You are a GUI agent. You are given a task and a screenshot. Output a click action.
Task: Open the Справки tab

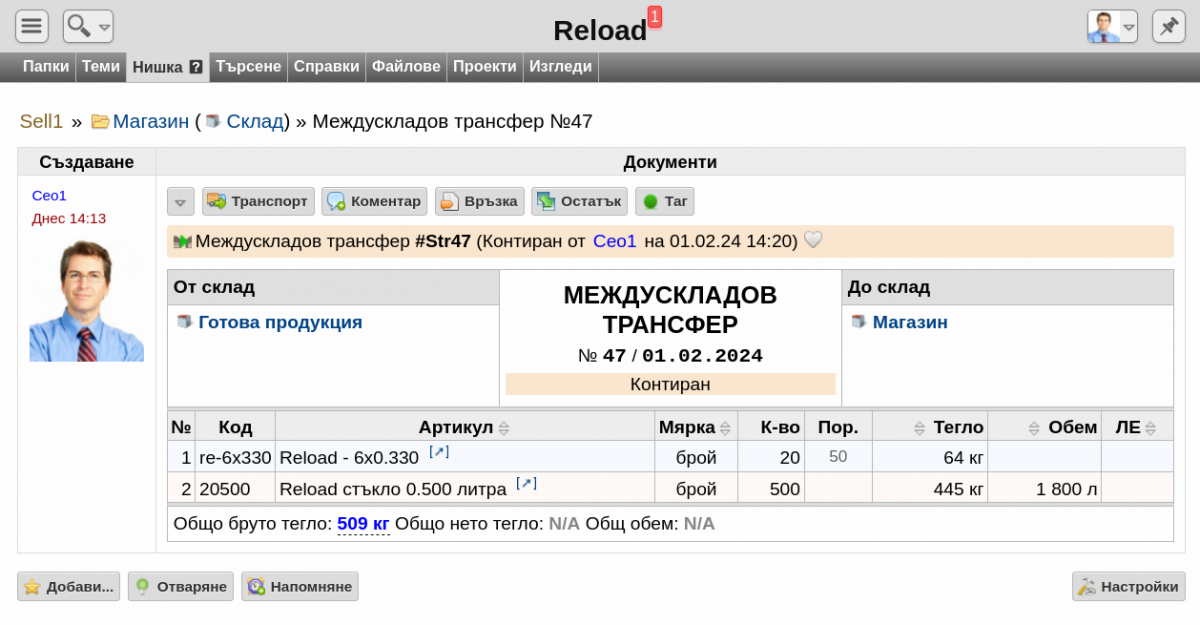[x=326, y=67]
